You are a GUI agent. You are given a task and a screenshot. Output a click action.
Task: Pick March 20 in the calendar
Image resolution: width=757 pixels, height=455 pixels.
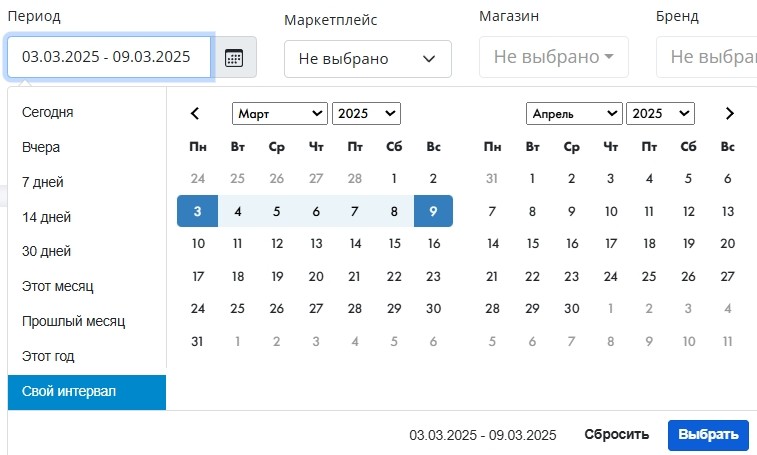tap(316, 277)
